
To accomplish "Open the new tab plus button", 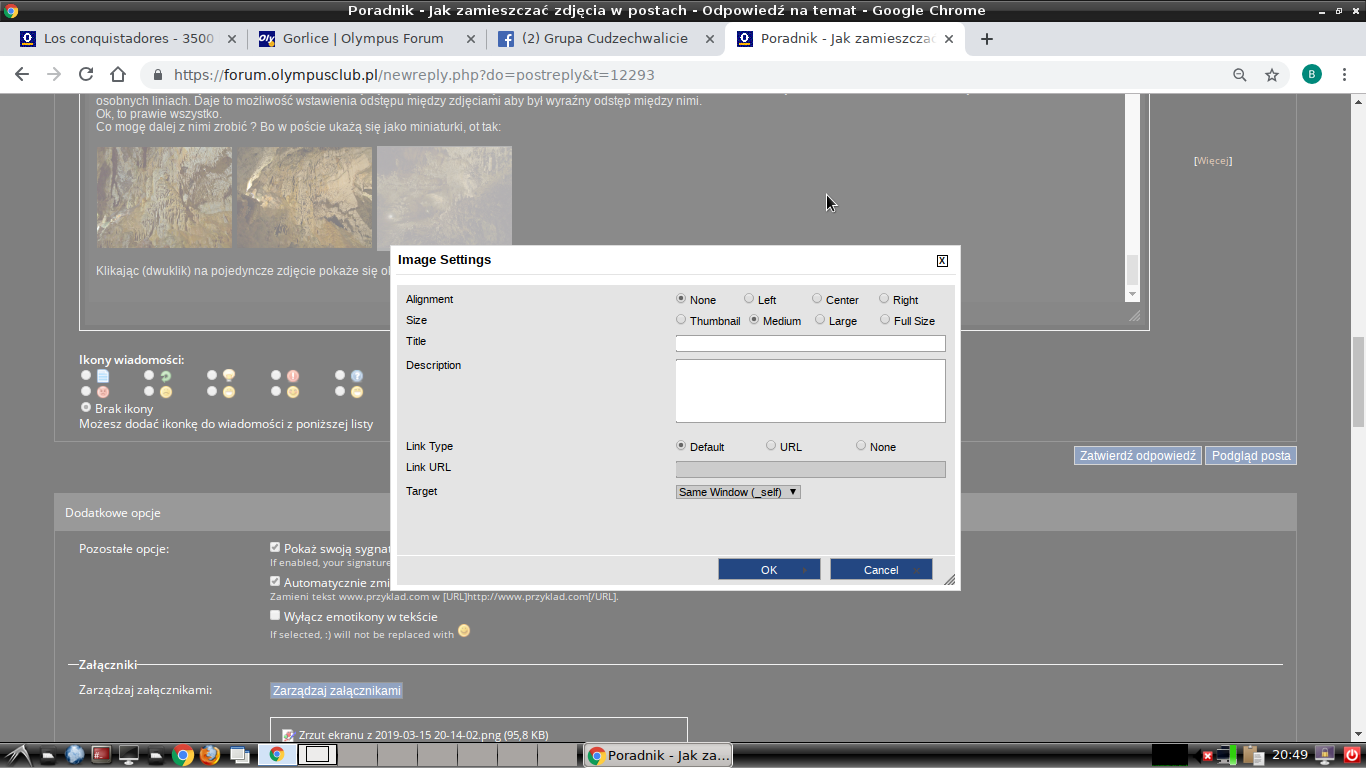I will pyautogui.click(x=986, y=39).
